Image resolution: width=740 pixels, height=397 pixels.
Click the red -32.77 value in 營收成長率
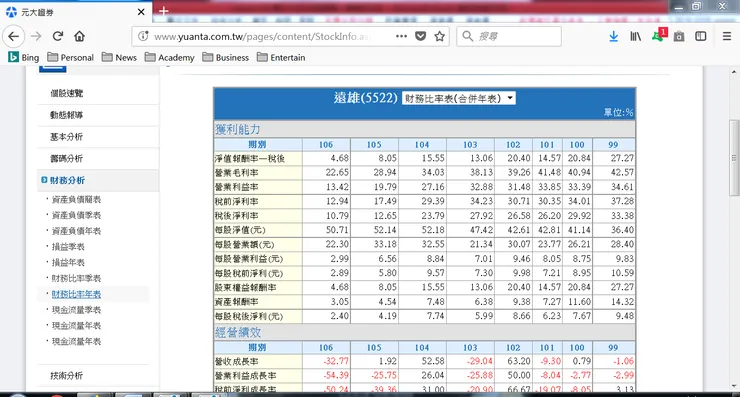(336, 361)
